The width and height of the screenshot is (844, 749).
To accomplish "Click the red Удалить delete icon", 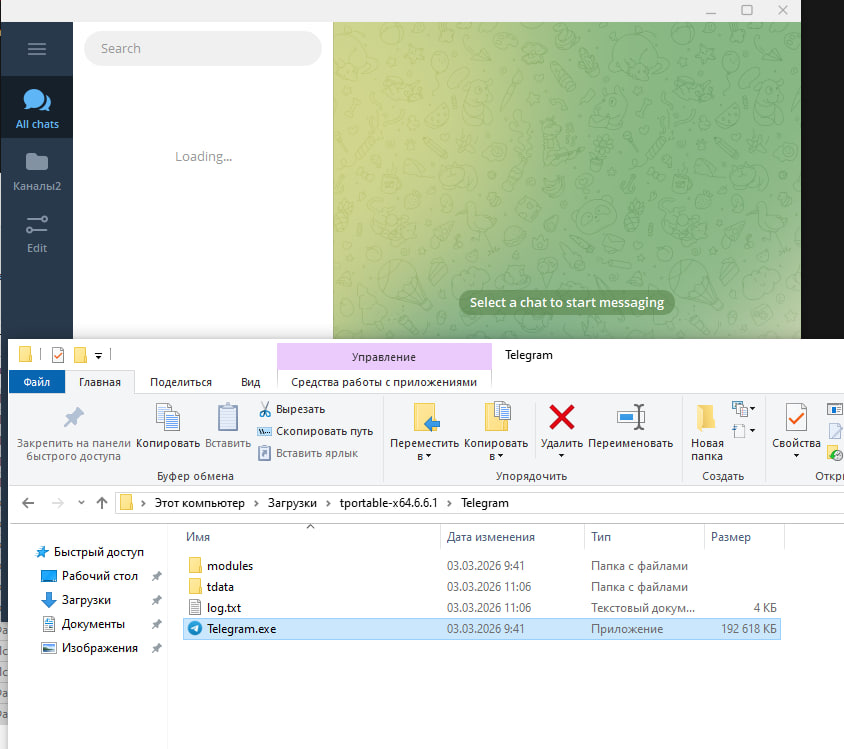I will pyautogui.click(x=561, y=417).
